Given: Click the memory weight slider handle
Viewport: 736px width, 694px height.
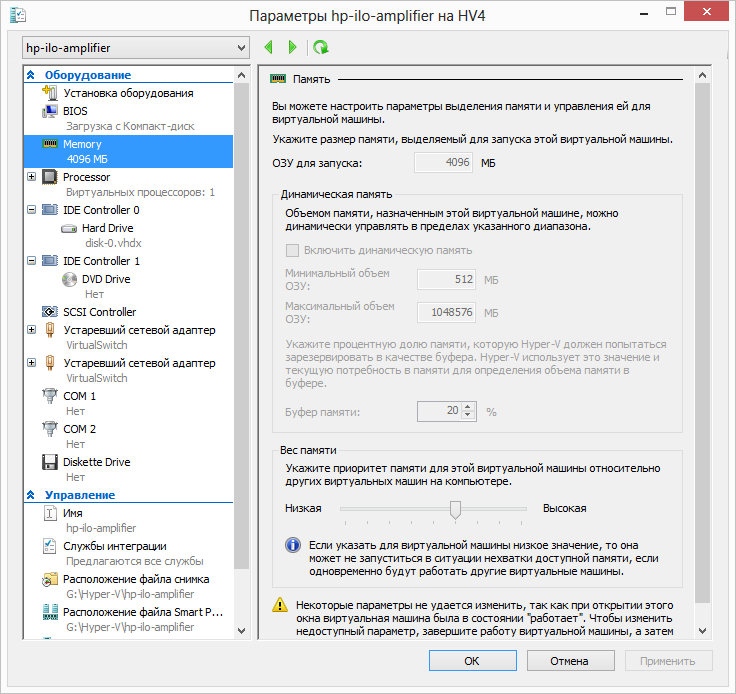Looking at the screenshot, I should pos(455,509).
